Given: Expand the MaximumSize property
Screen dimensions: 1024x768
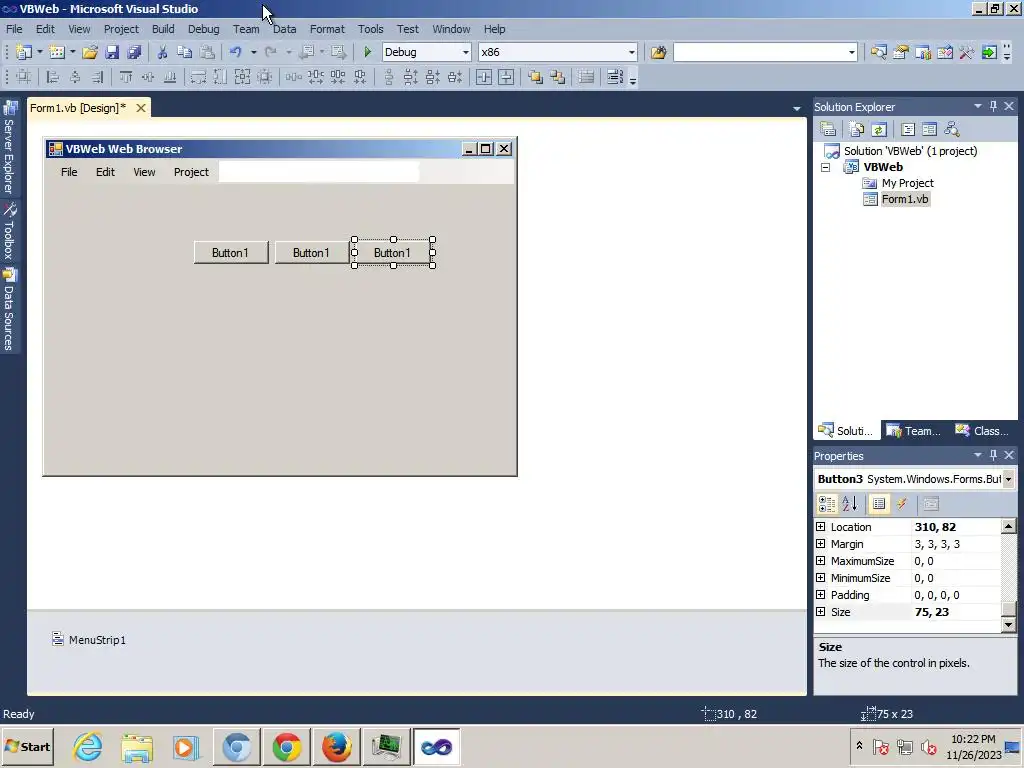Looking at the screenshot, I should click(x=821, y=560).
